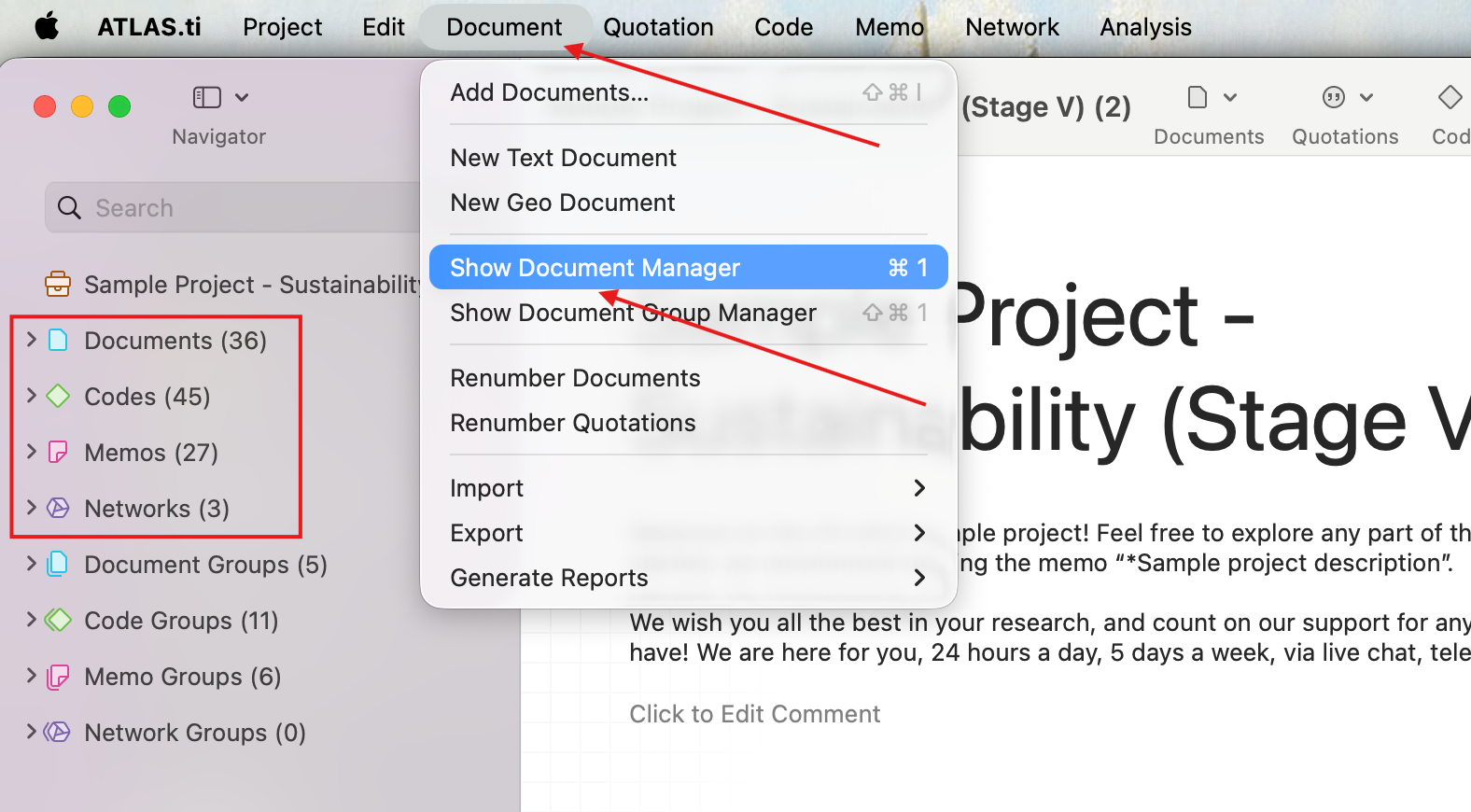Open the Analysis menu in menu bar
Image resolution: width=1471 pixels, height=812 pixels.
click(1145, 27)
